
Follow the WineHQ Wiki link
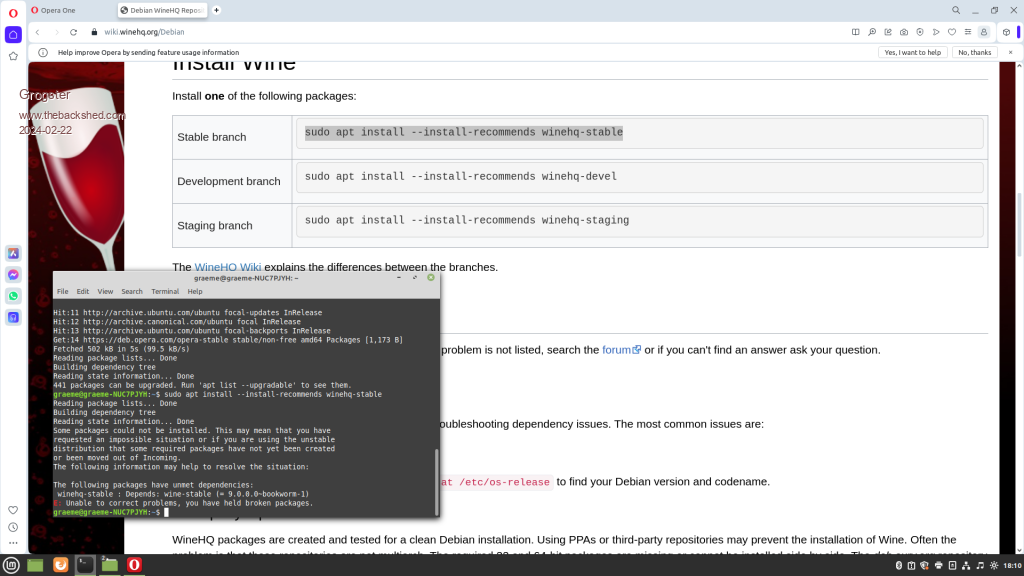pos(227,267)
